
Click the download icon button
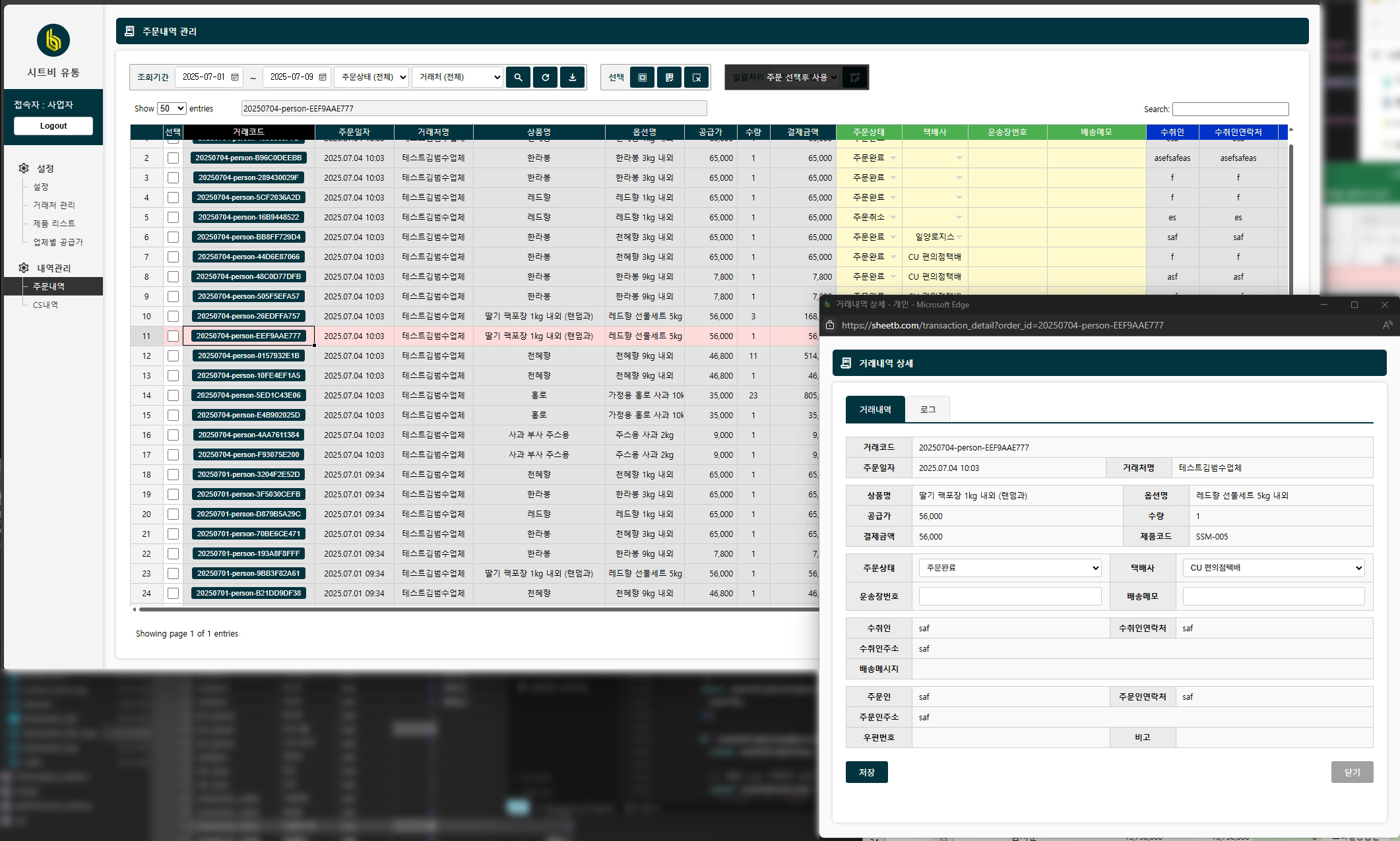coord(572,77)
